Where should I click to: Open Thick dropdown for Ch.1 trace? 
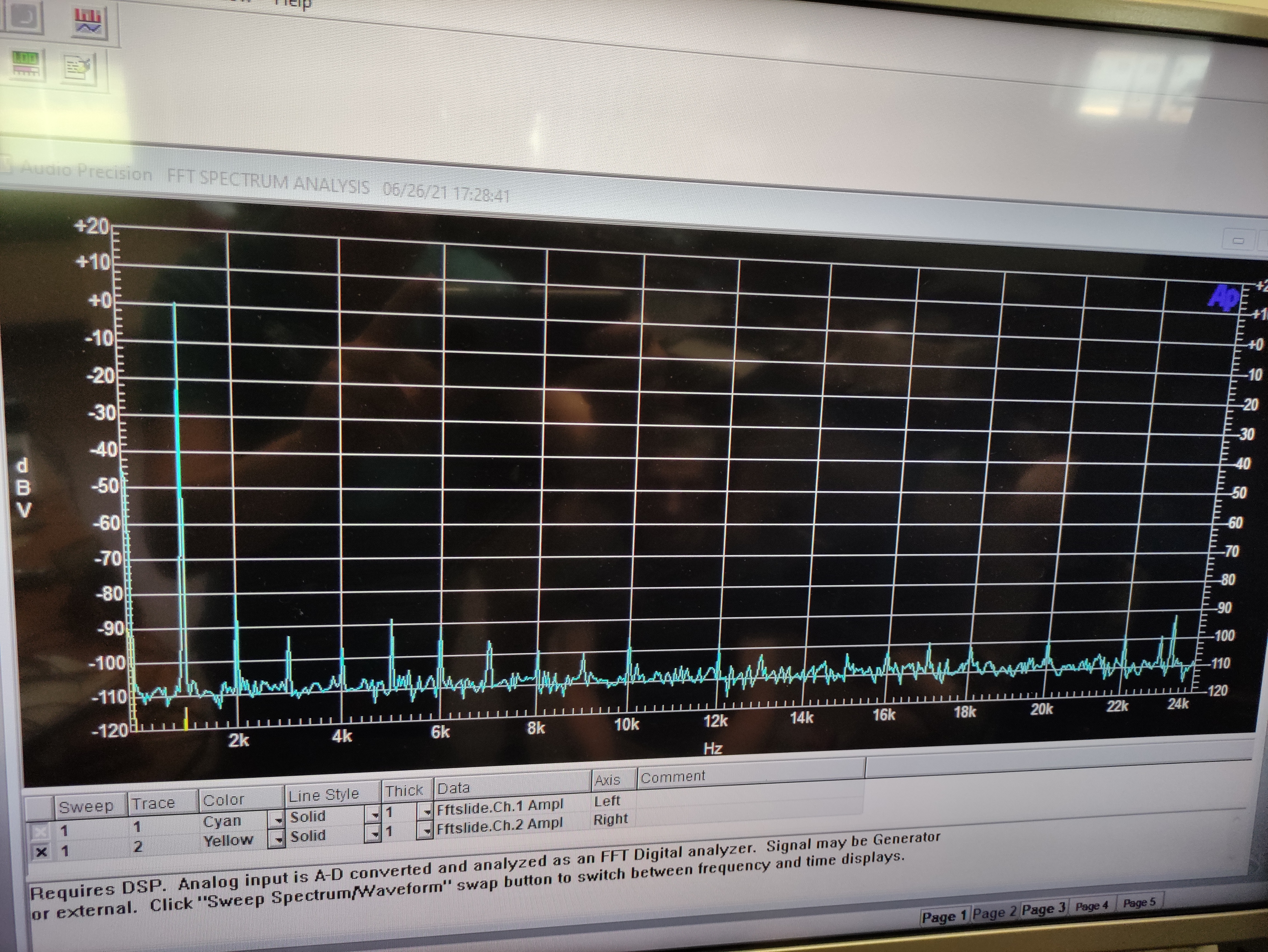425,811
